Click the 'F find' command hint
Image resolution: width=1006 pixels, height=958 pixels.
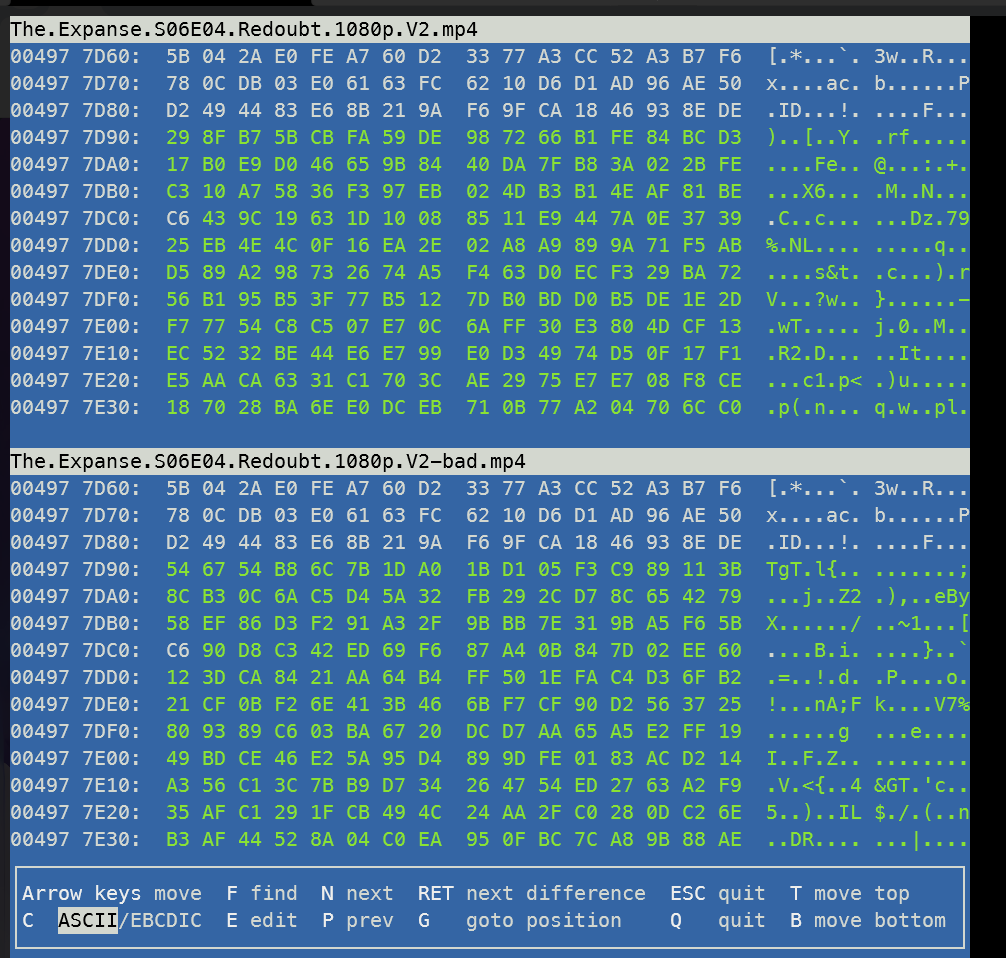point(262,893)
